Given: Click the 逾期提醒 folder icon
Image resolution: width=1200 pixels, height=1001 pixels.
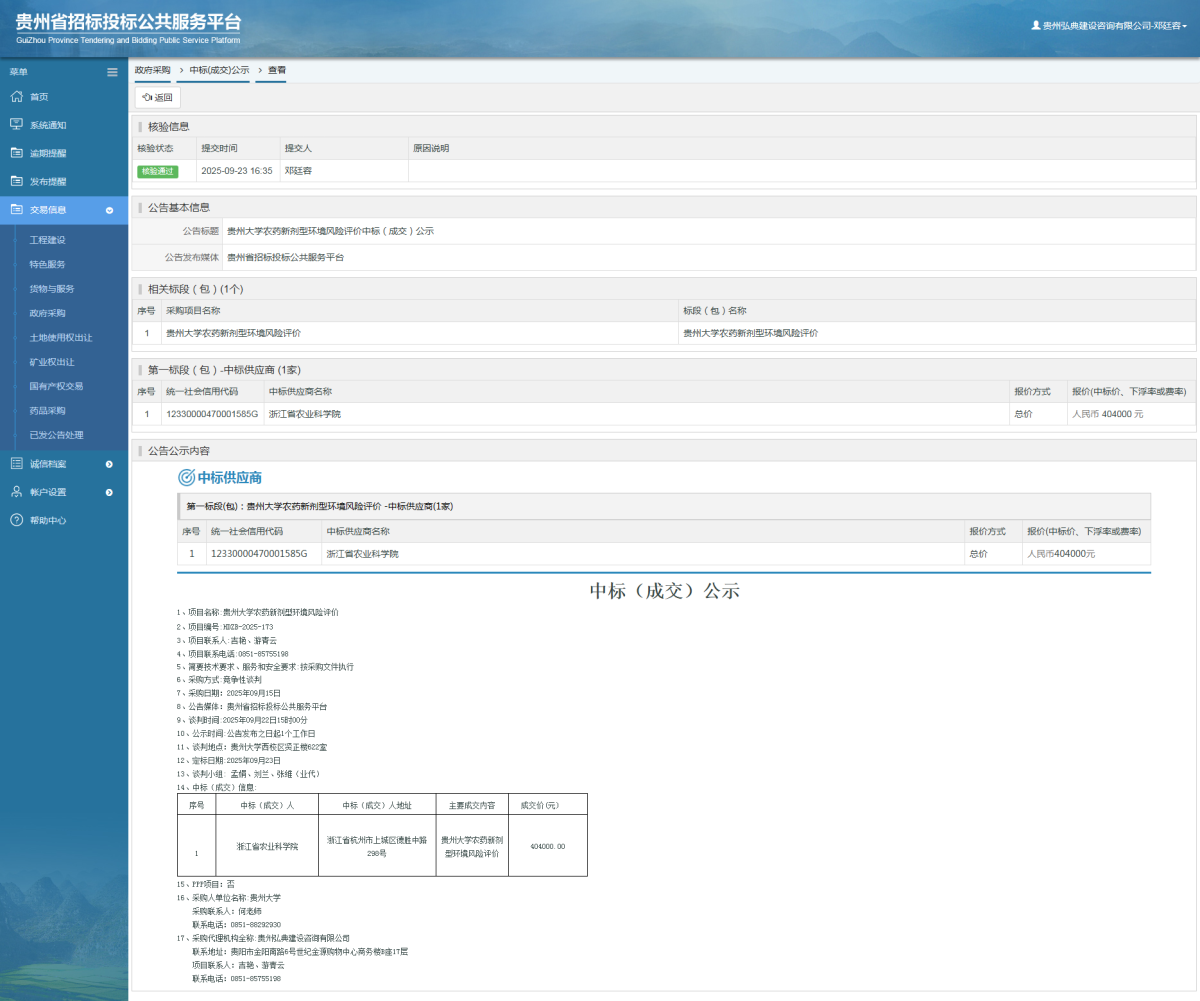Looking at the screenshot, I should click(16, 153).
